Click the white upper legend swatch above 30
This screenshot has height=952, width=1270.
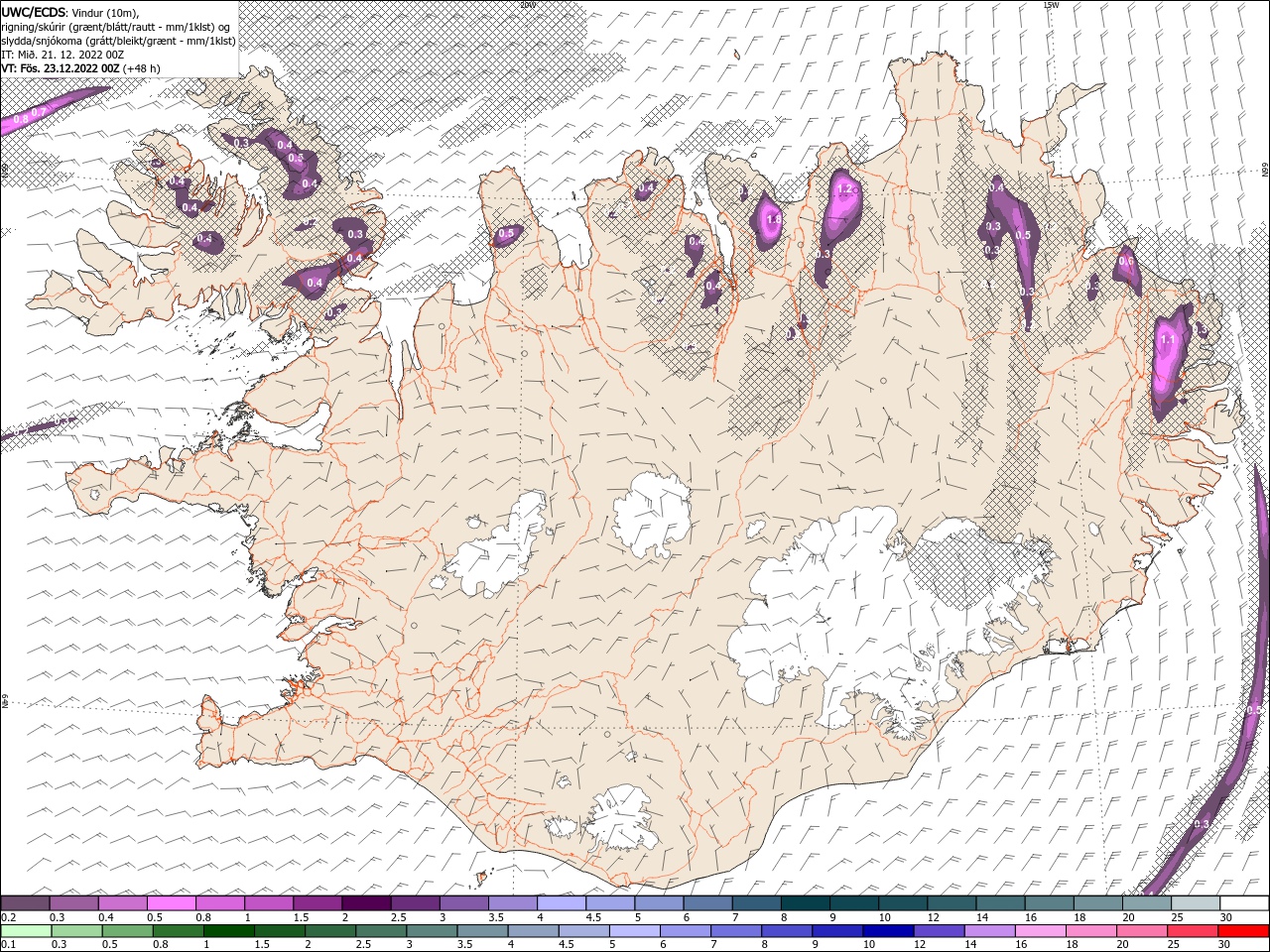(1244, 902)
